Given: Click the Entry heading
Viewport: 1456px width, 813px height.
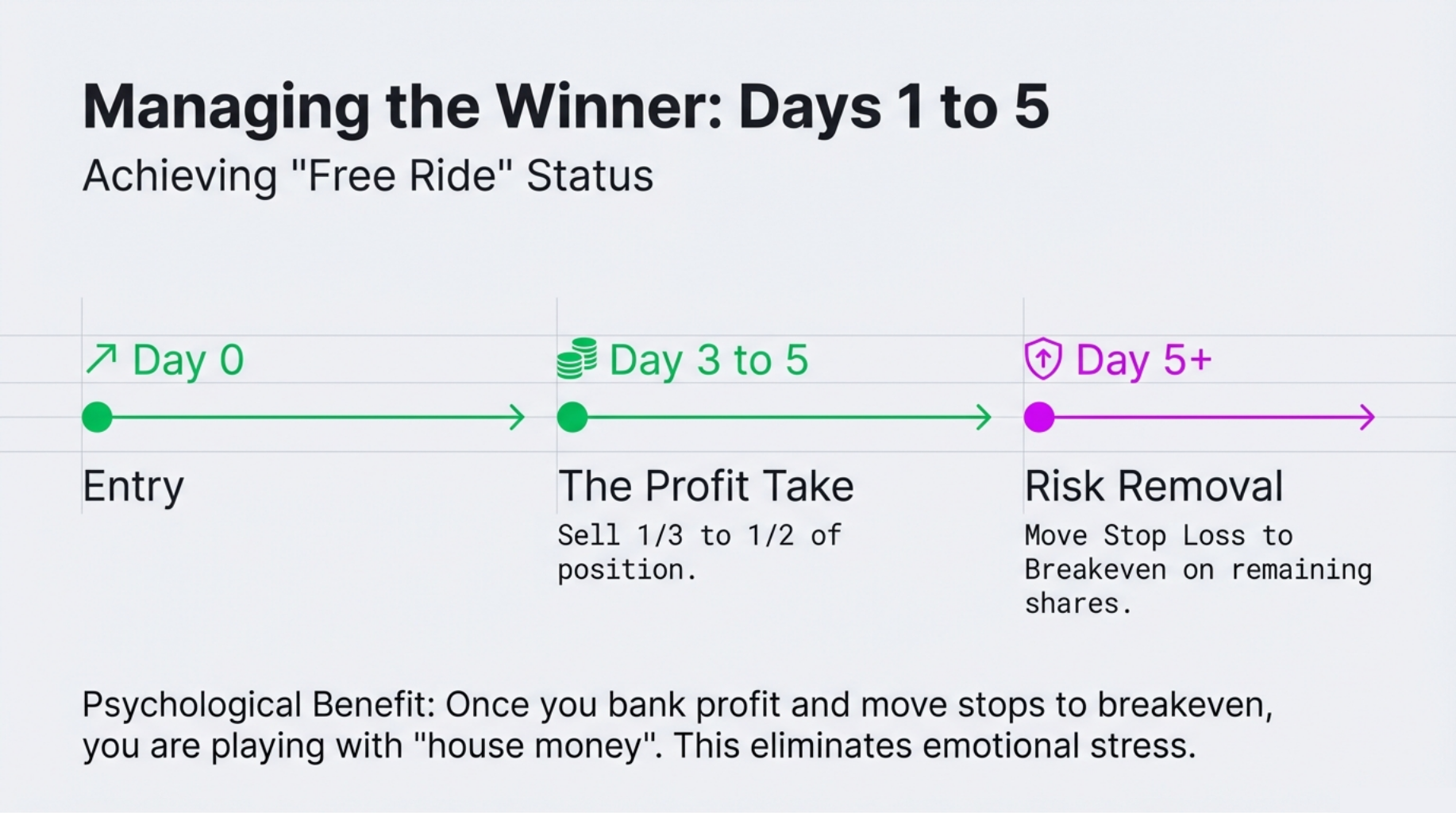Looking at the screenshot, I should tap(133, 486).
